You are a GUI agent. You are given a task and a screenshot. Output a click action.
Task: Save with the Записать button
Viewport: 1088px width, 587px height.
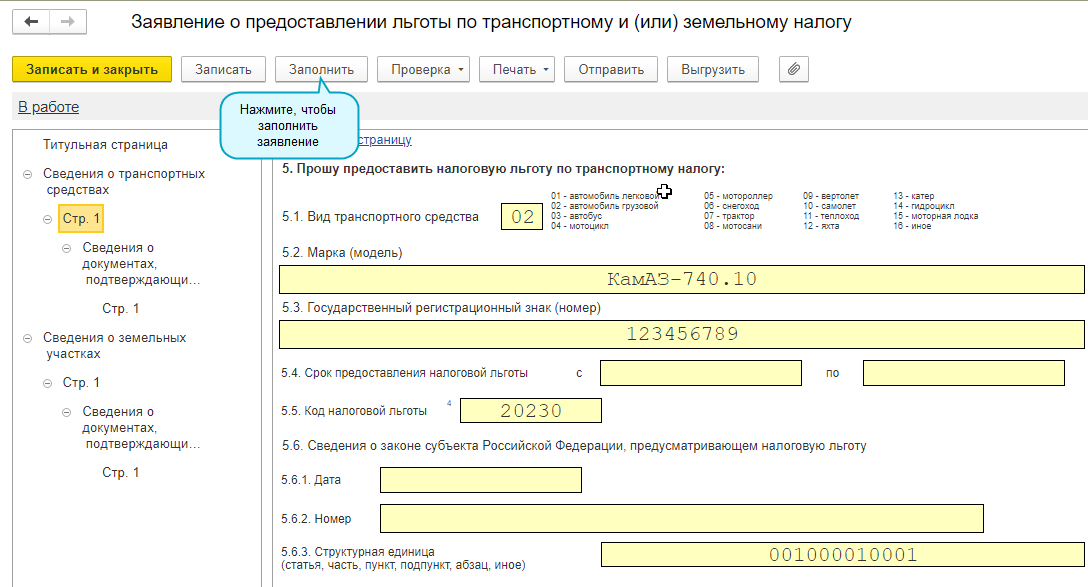tap(223, 69)
